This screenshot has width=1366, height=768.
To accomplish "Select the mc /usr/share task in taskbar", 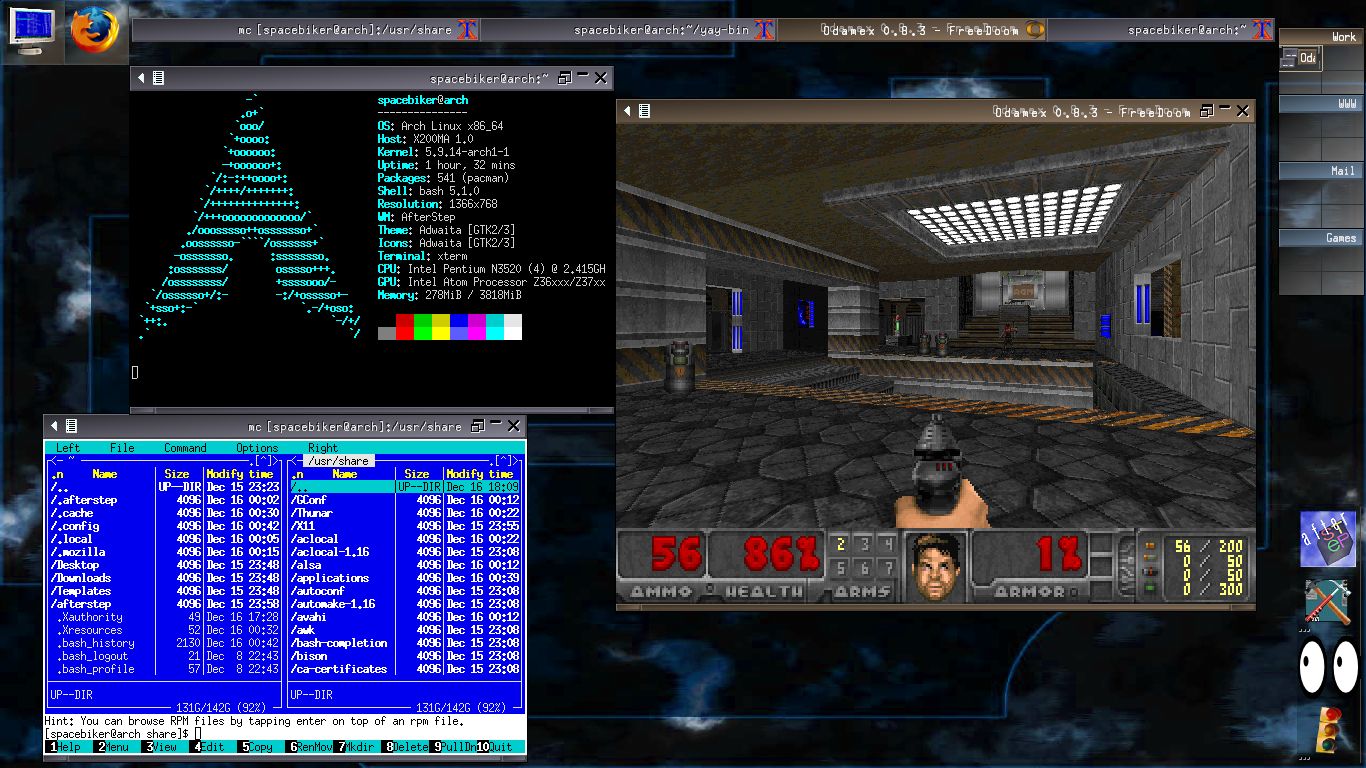I will (x=306, y=30).
